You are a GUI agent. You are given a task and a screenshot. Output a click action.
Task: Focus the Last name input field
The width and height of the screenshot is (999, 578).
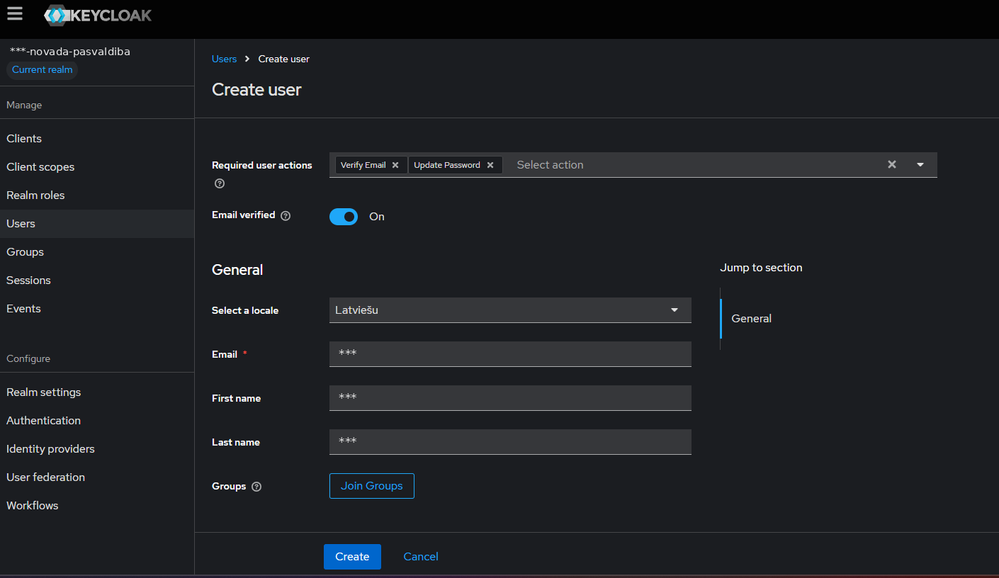click(510, 442)
